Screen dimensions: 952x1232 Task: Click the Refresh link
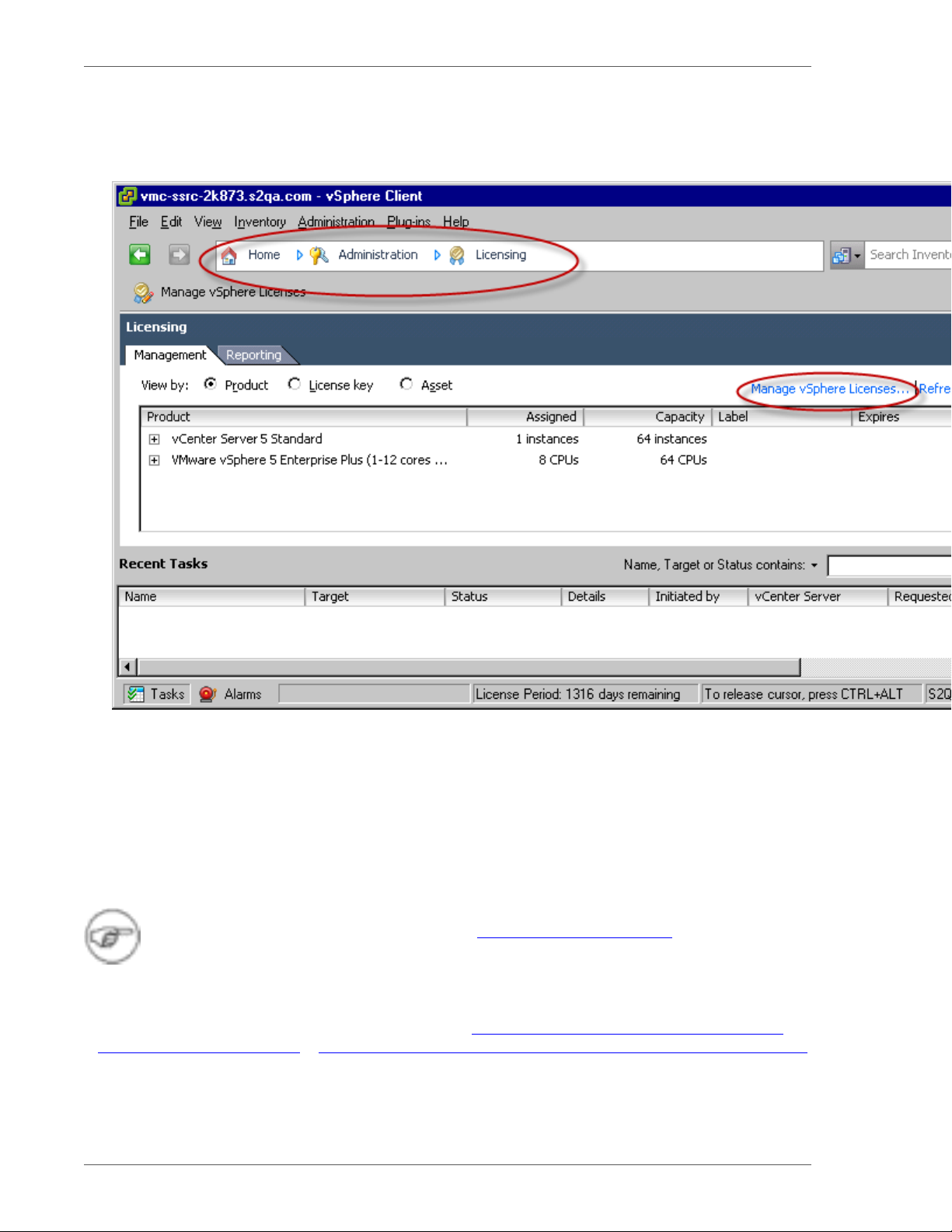pyautogui.click(x=935, y=389)
